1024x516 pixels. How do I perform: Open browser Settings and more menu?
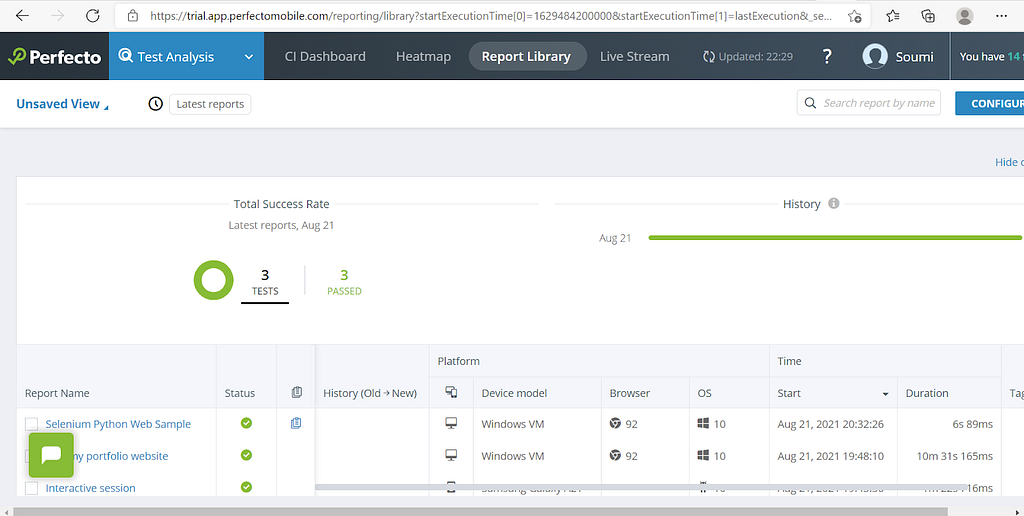[x=1001, y=16]
